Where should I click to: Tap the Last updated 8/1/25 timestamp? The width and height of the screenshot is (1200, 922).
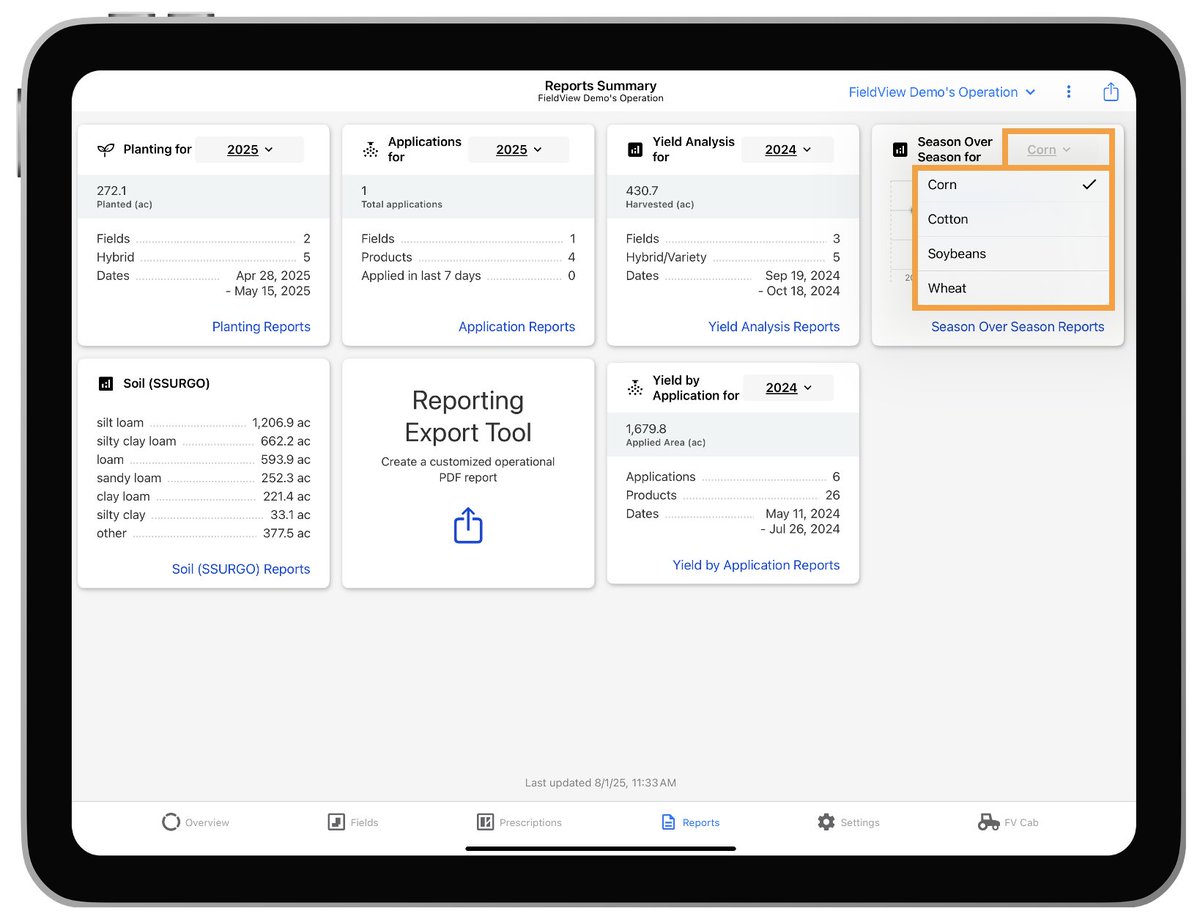pos(600,782)
